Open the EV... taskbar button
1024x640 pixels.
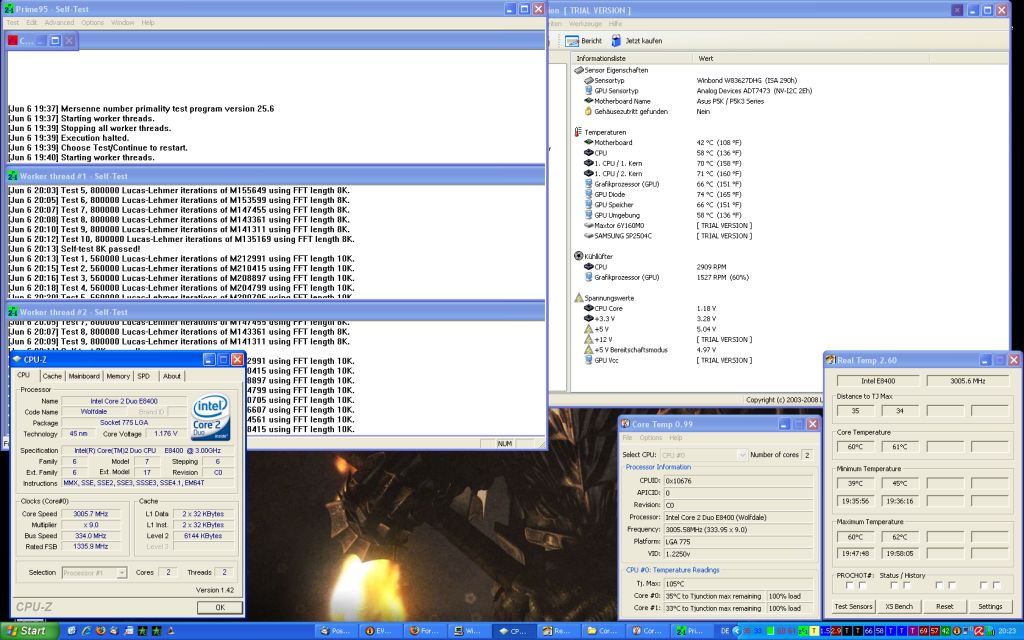pos(379,631)
